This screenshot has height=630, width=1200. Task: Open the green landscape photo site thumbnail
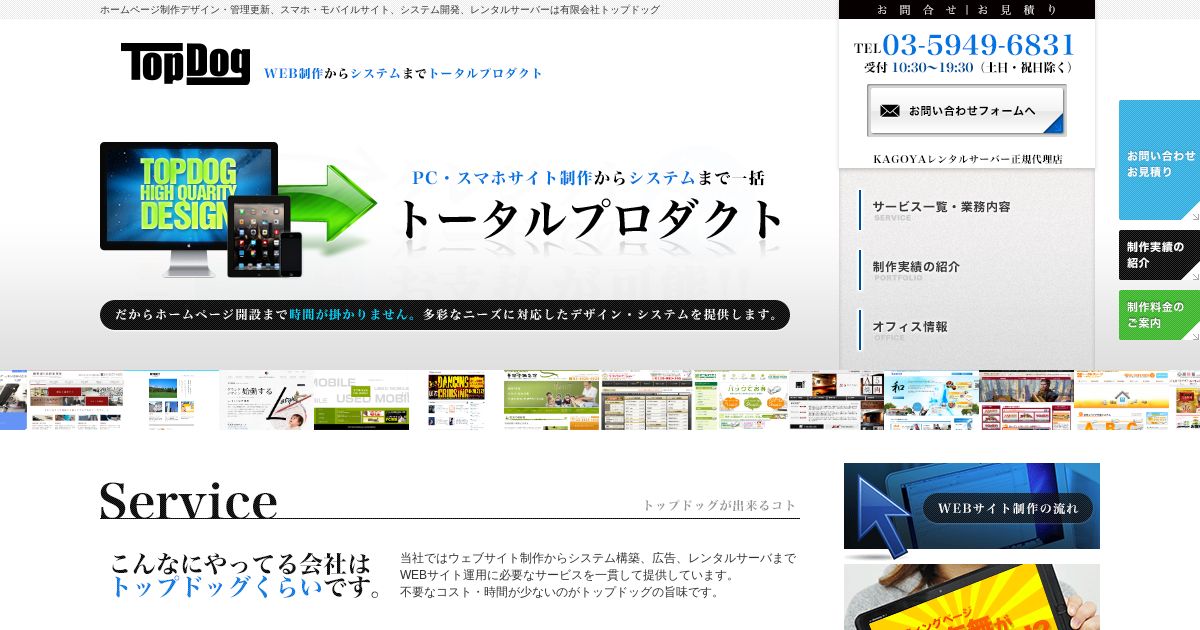(171, 400)
